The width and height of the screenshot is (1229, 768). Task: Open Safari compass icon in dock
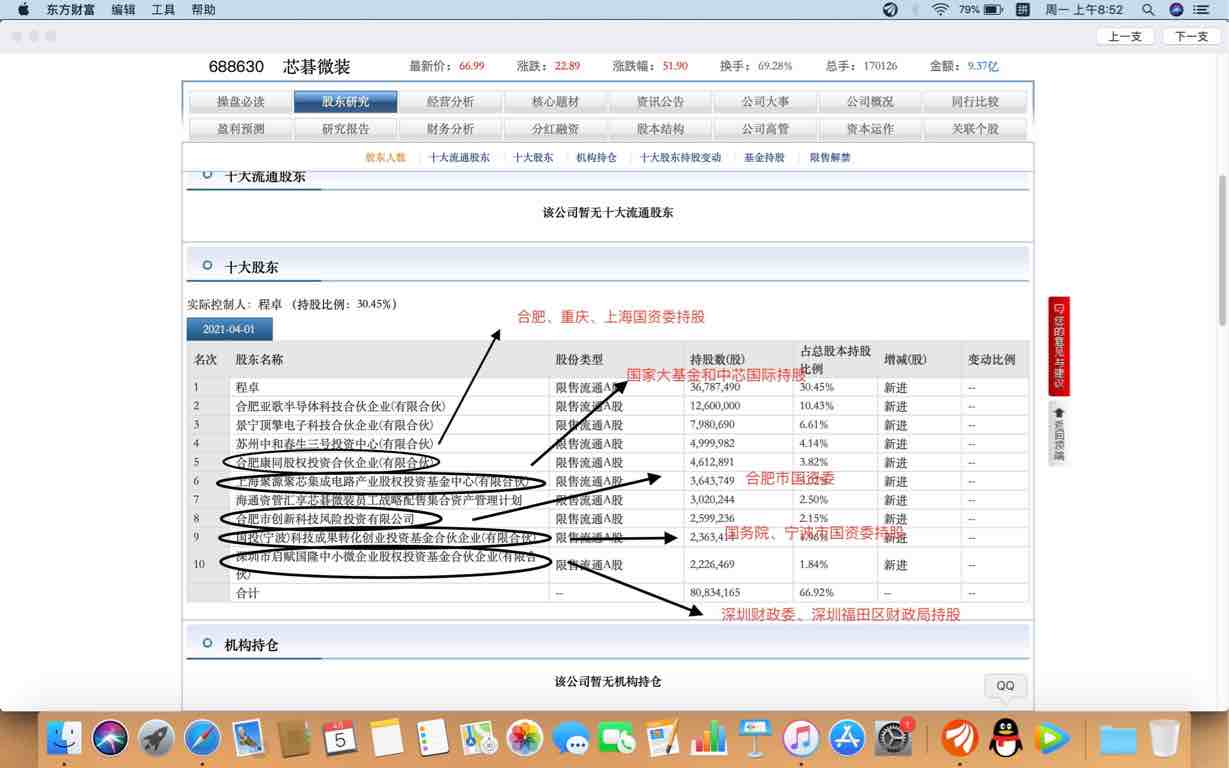click(202, 738)
